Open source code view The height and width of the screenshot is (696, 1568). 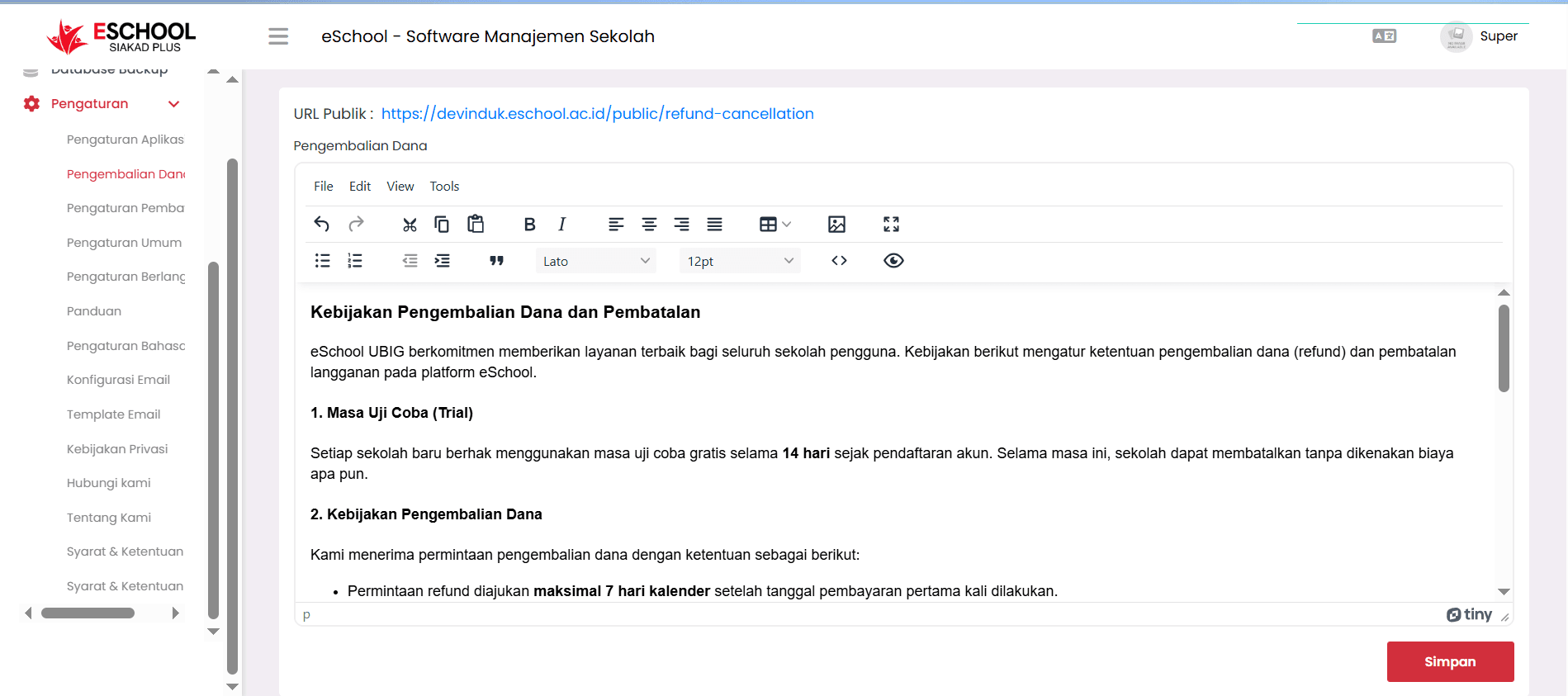839,261
